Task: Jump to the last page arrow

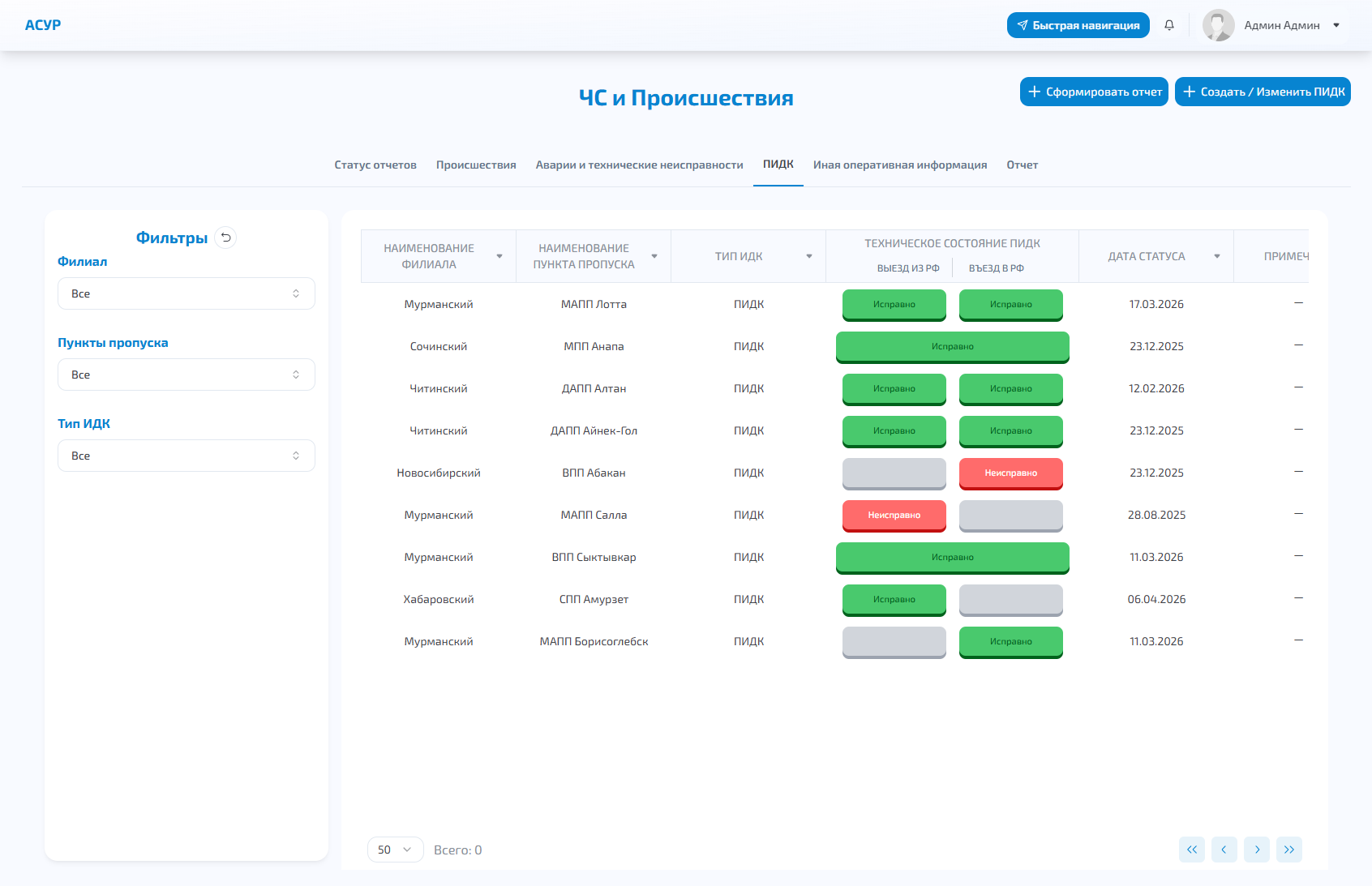Action: 1288,850
